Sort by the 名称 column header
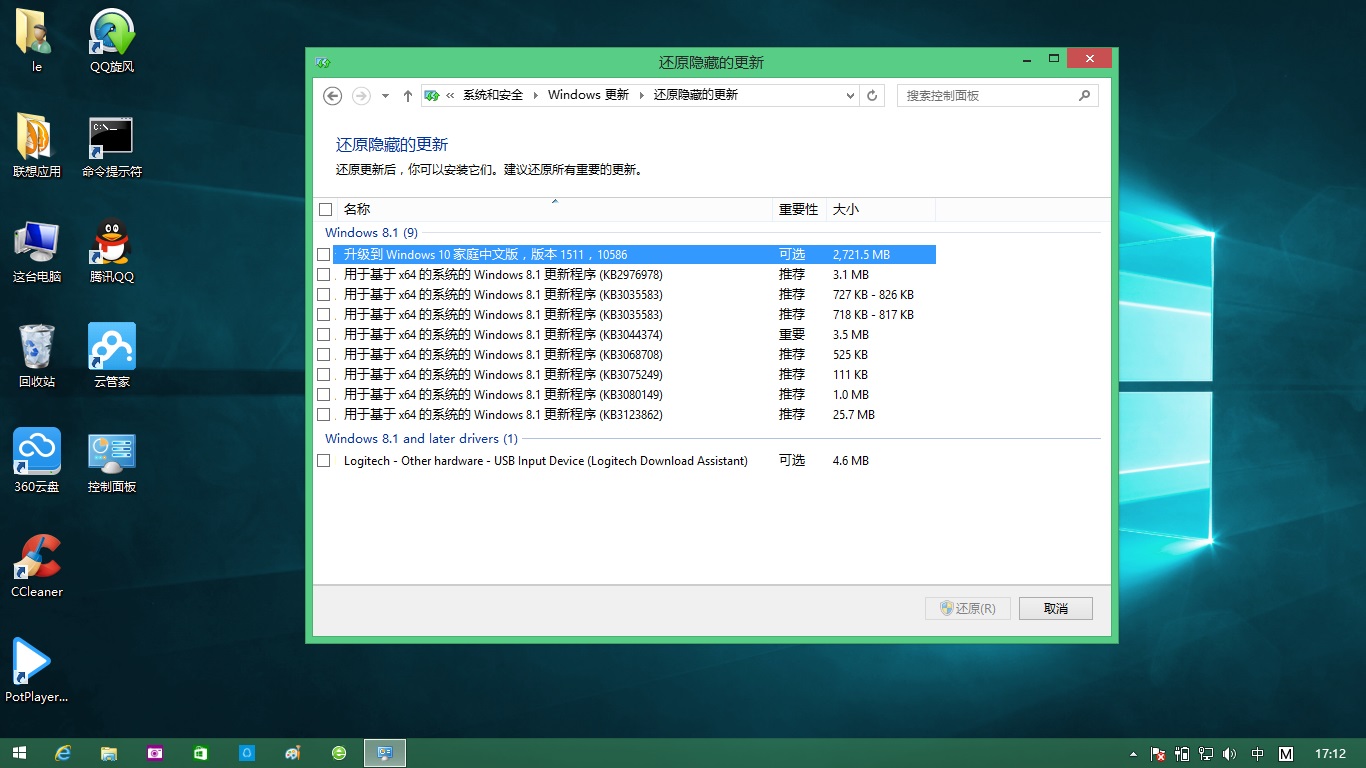Image resolution: width=1366 pixels, height=768 pixels. click(554, 209)
